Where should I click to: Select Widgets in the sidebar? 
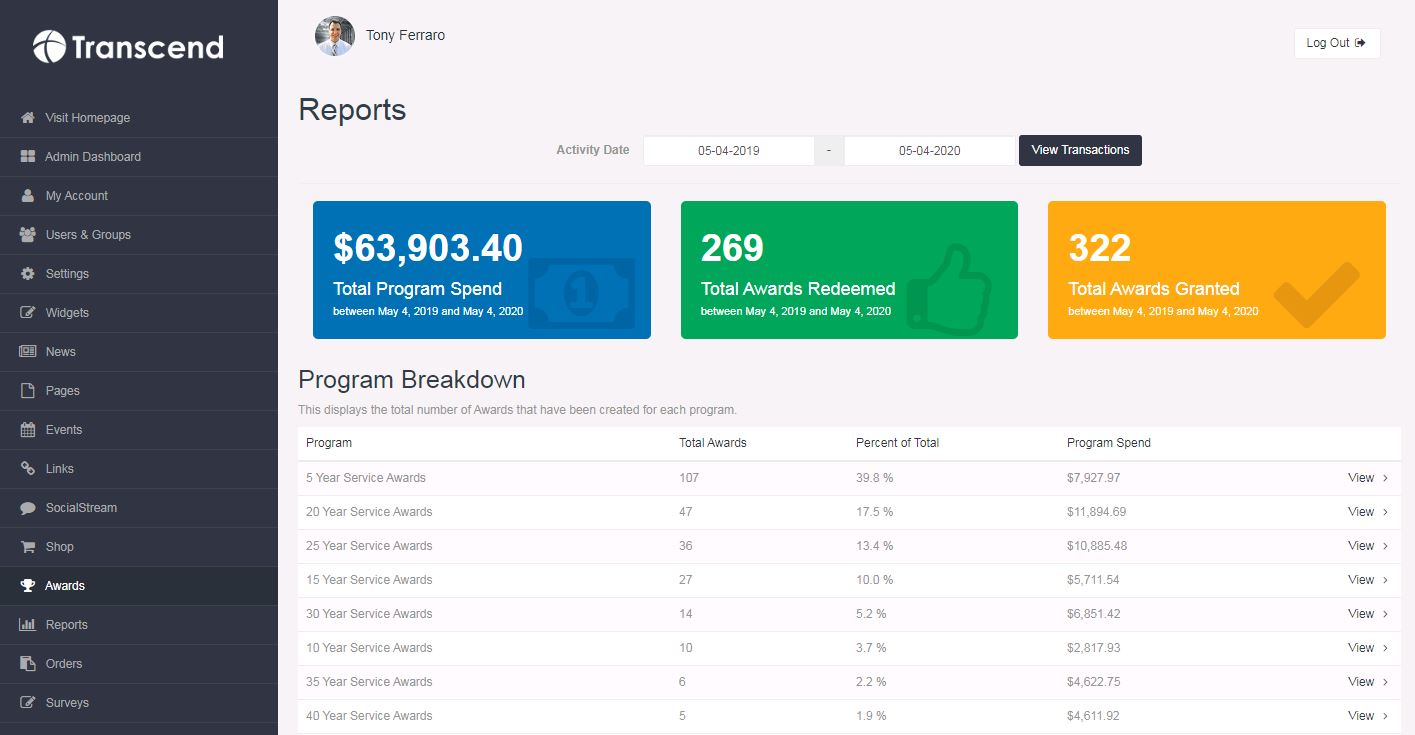(139, 312)
